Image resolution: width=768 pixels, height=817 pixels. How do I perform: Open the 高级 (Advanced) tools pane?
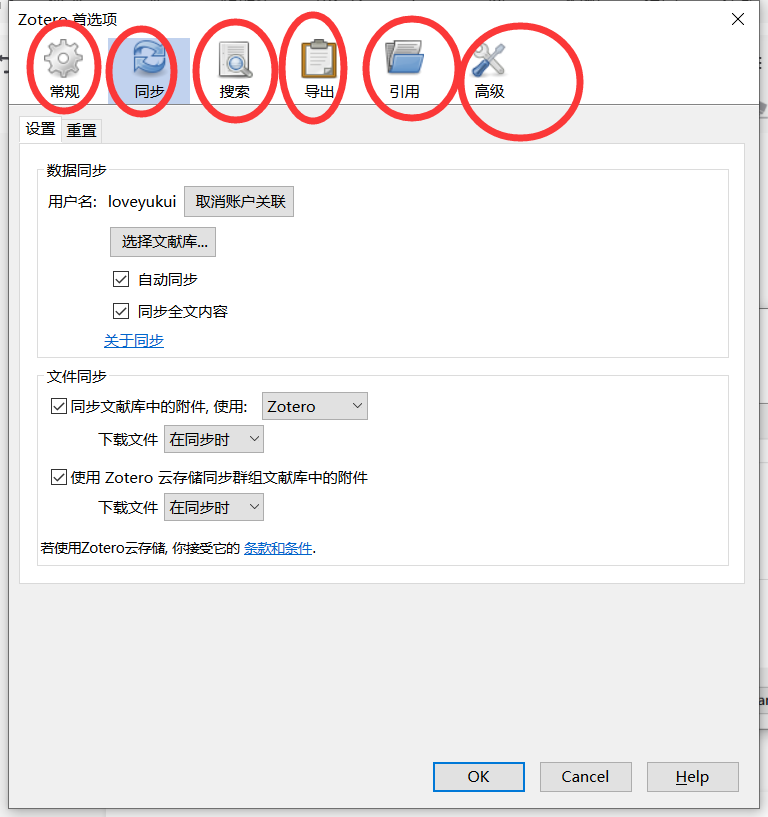(489, 70)
